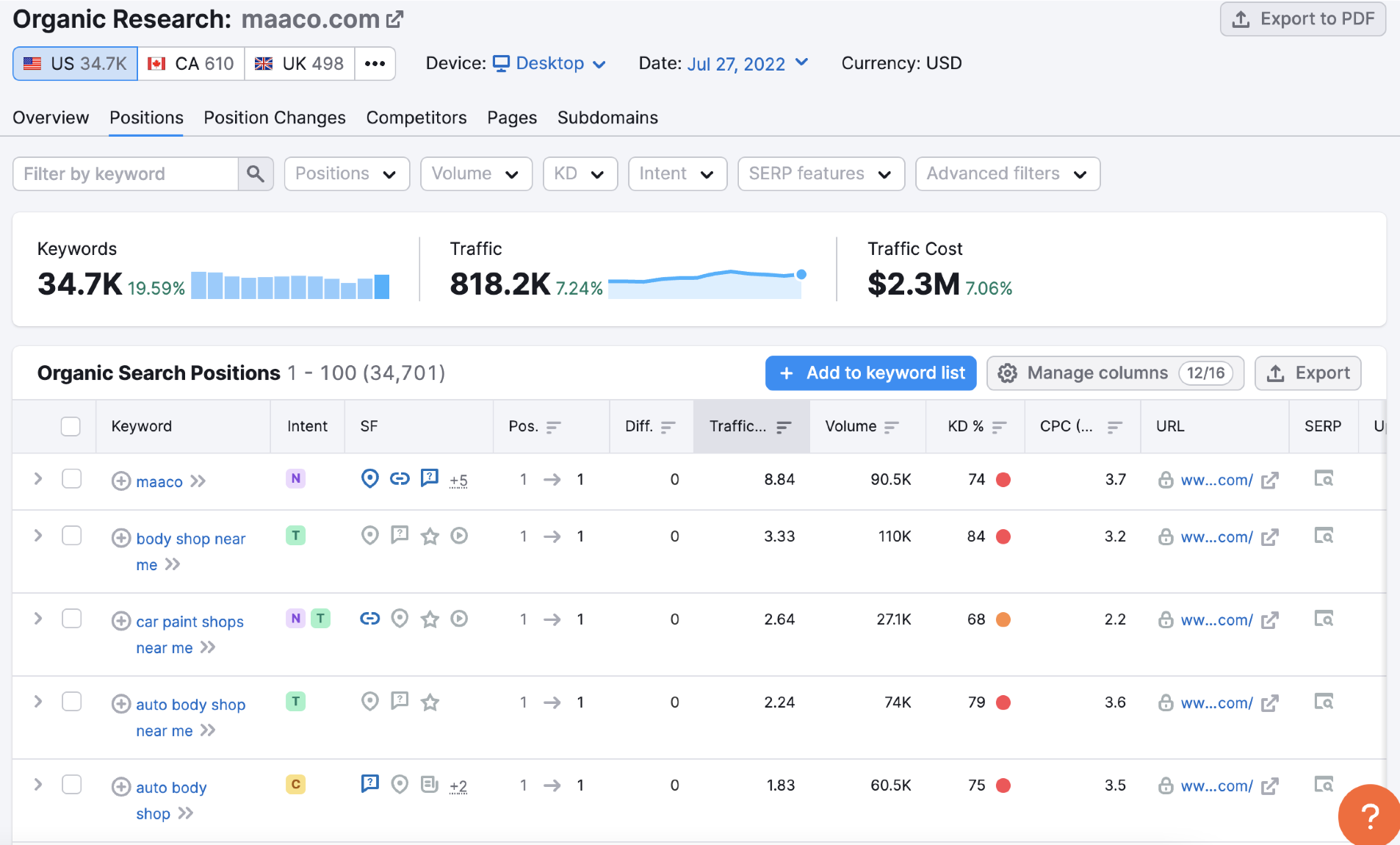Click the featured snippet SF icon in maaco row
Image resolution: width=1400 pixels, height=845 pixels.
(429, 479)
